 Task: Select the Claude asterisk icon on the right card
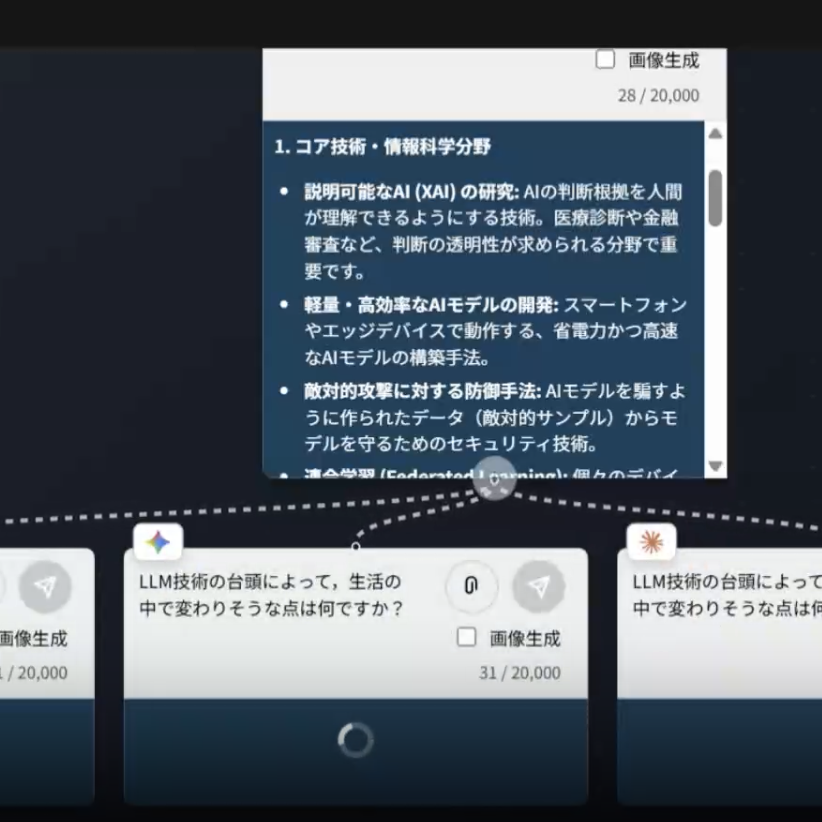click(651, 541)
